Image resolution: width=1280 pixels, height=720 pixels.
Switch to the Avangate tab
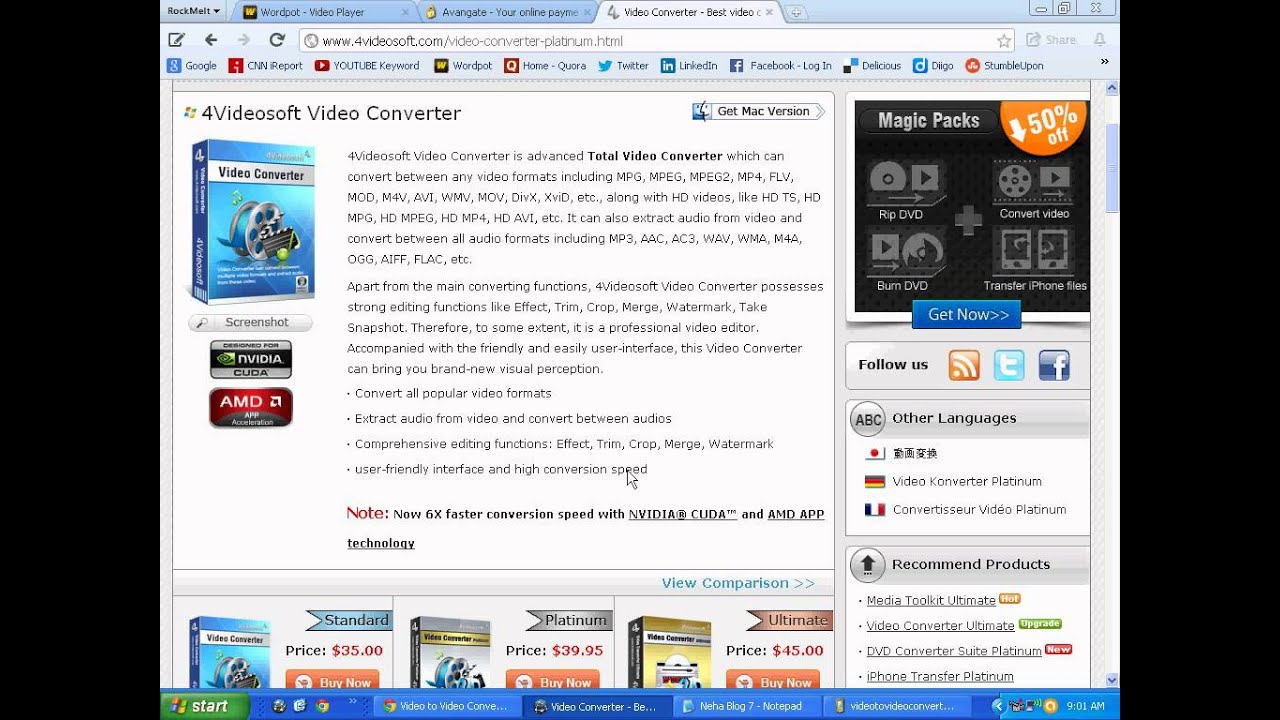click(507, 12)
